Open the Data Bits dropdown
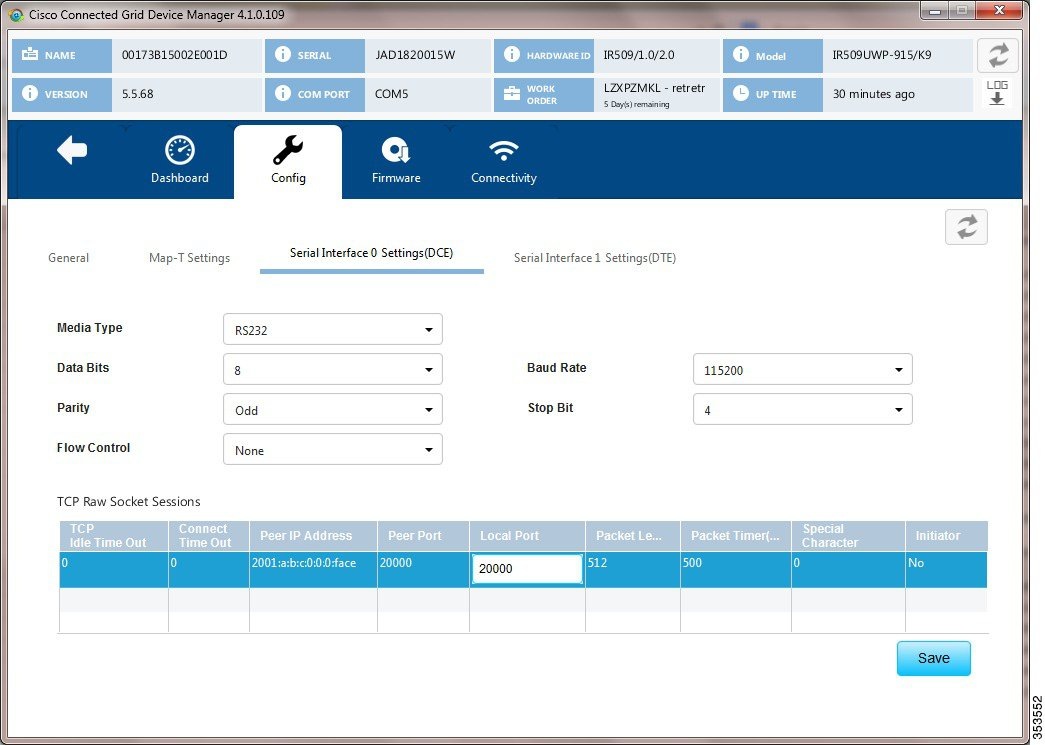The height and width of the screenshot is (745, 1045). click(333, 369)
